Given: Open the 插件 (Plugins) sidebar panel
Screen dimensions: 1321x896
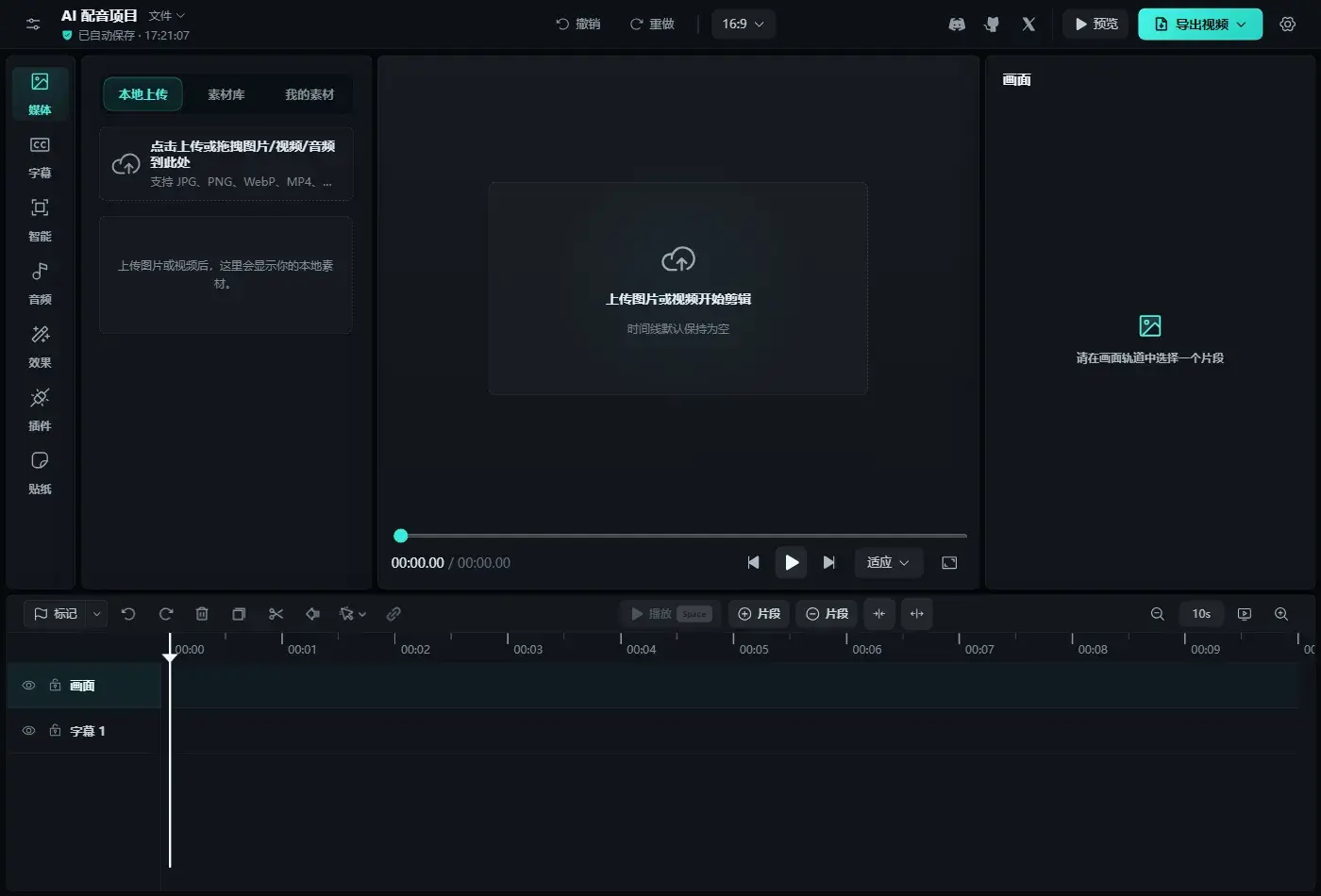Looking at the screenshot, I should click(40, 409).
